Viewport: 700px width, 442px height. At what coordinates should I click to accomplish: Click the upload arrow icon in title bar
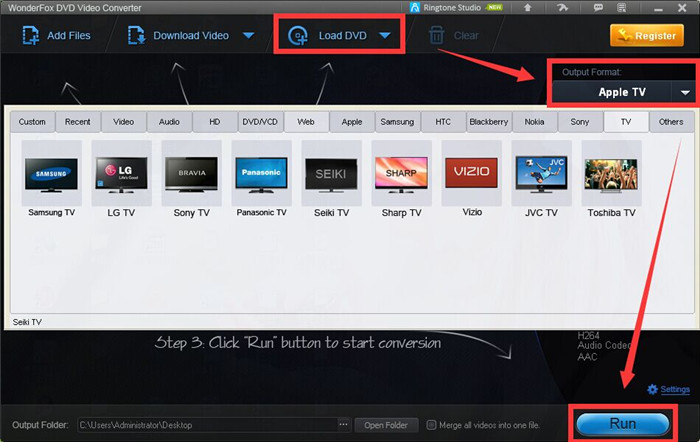click(527, 8)
